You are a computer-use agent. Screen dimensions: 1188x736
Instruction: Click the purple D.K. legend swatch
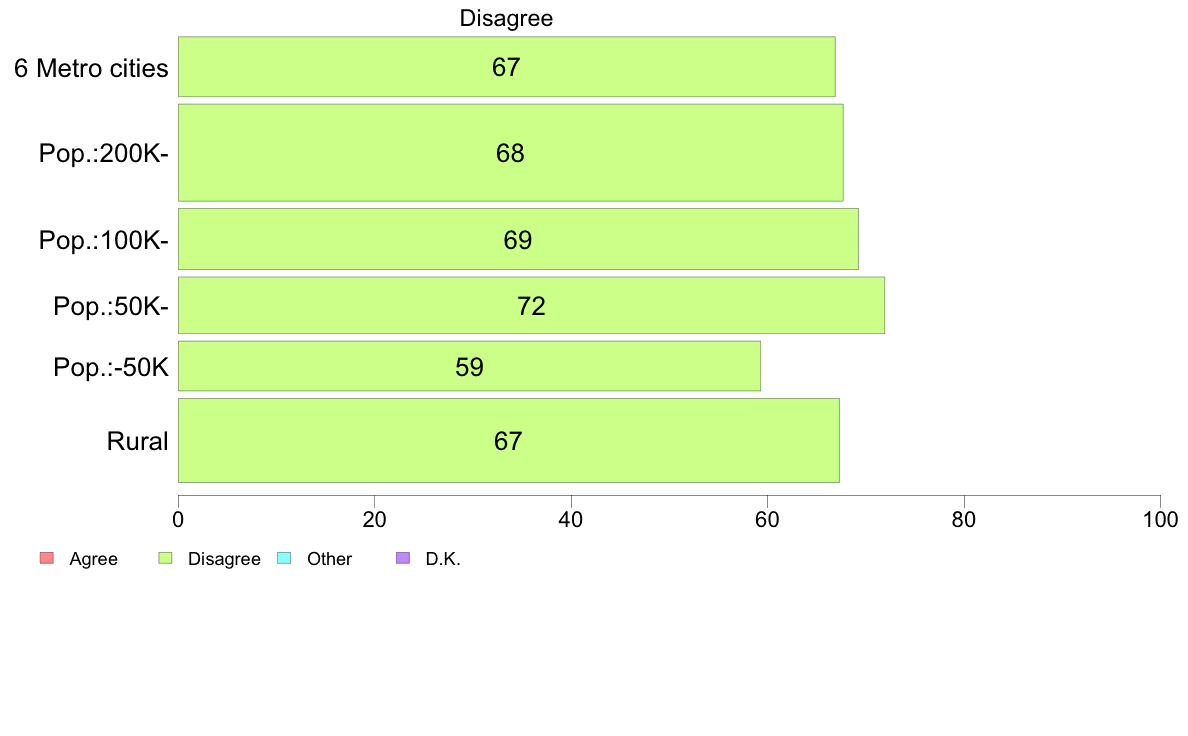click(x=403, y=559)
